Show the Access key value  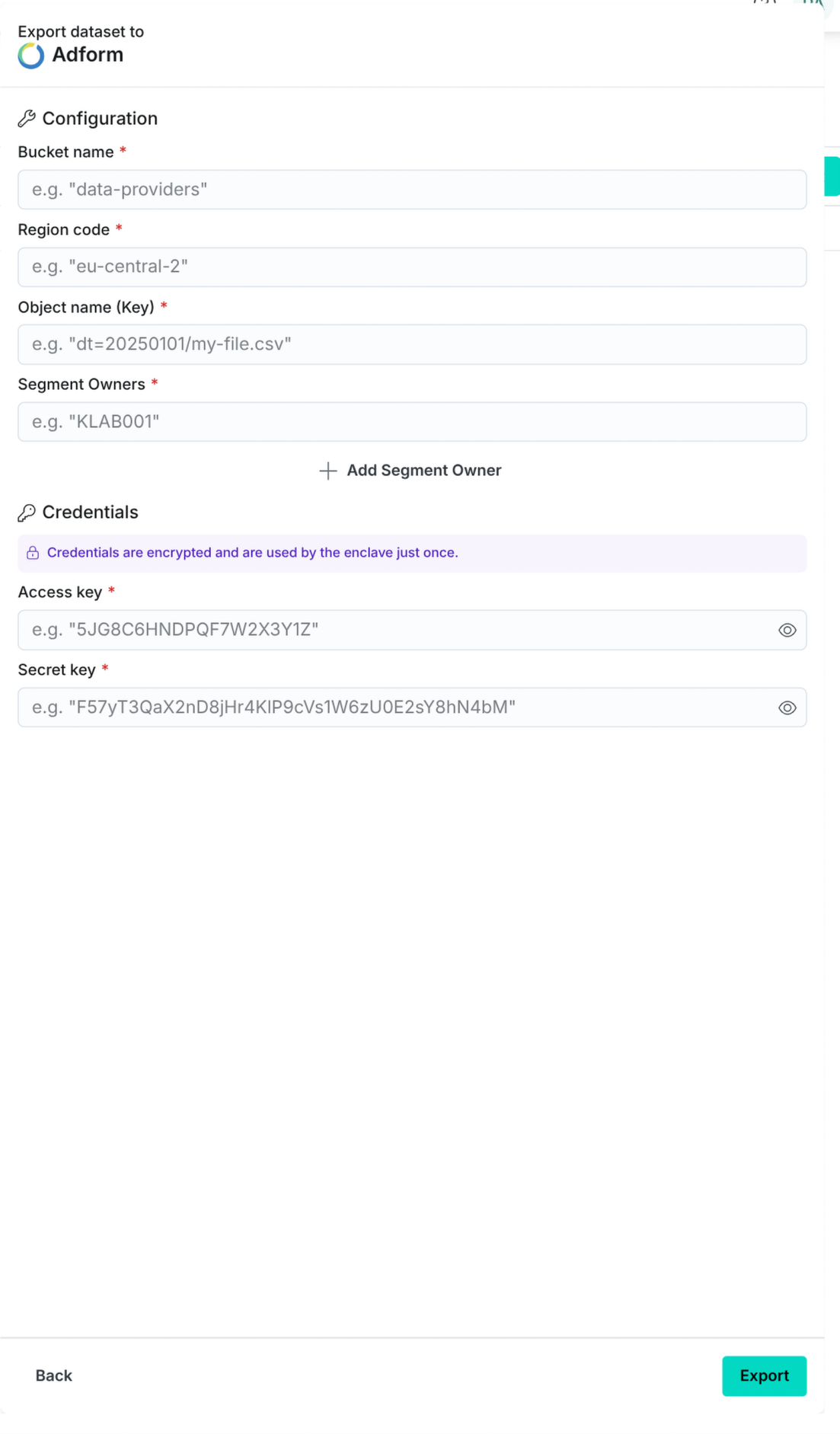[x=787, y=630]
